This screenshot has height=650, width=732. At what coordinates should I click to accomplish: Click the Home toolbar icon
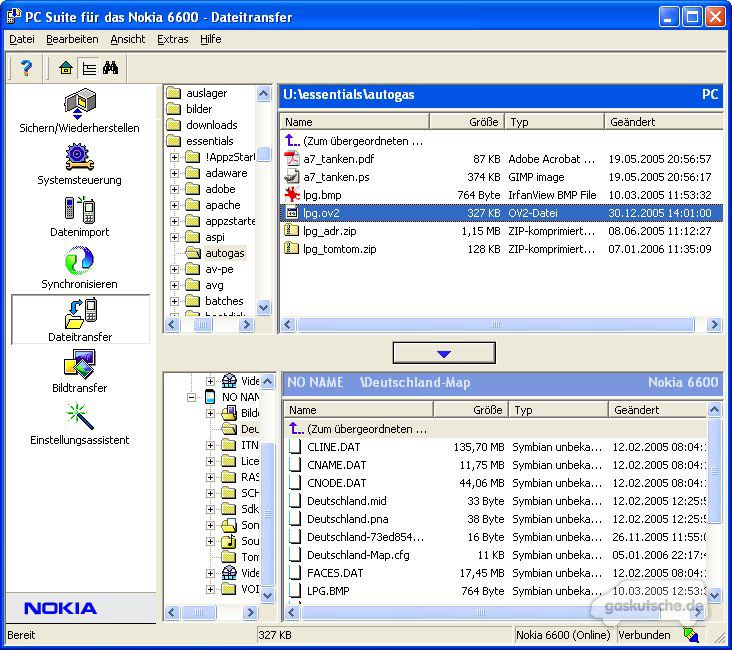66,68
